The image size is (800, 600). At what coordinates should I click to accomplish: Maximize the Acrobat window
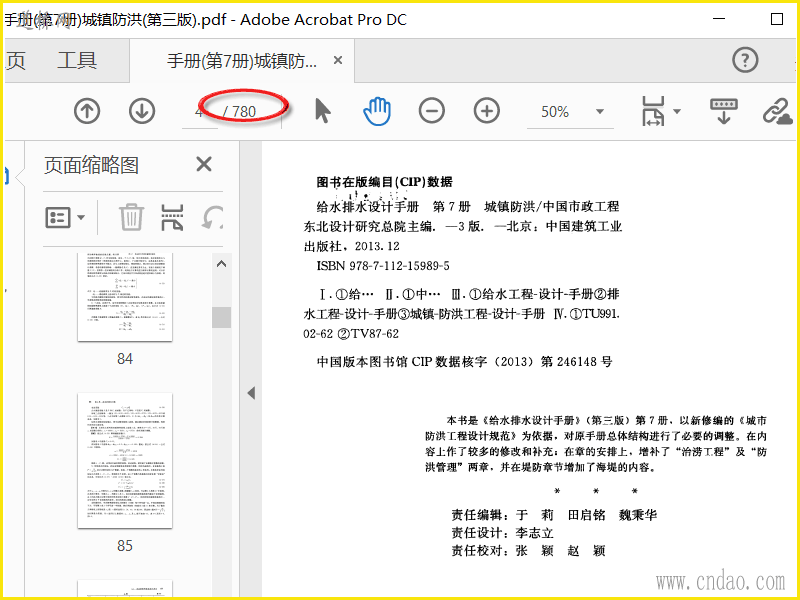777,19
